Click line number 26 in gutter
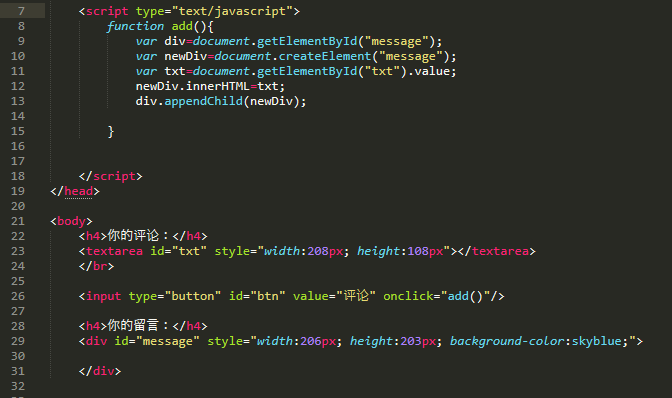 click(18, 296)
